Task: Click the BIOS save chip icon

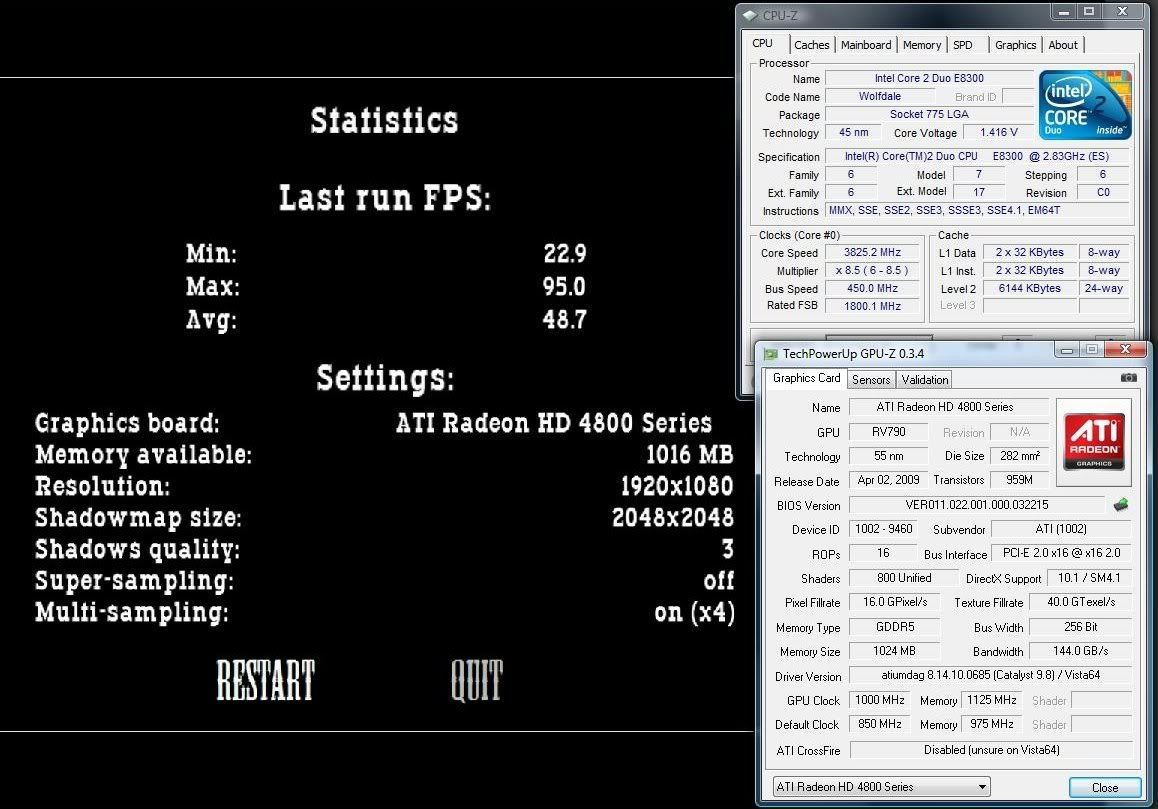Action: [1121, 505]
